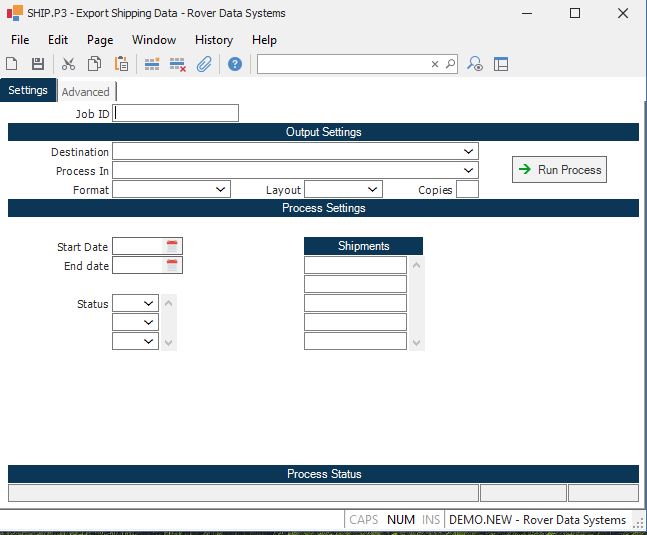Expand the Destination dropdown
This screenshot has width=647, height=535.
(x=469, y=151)
